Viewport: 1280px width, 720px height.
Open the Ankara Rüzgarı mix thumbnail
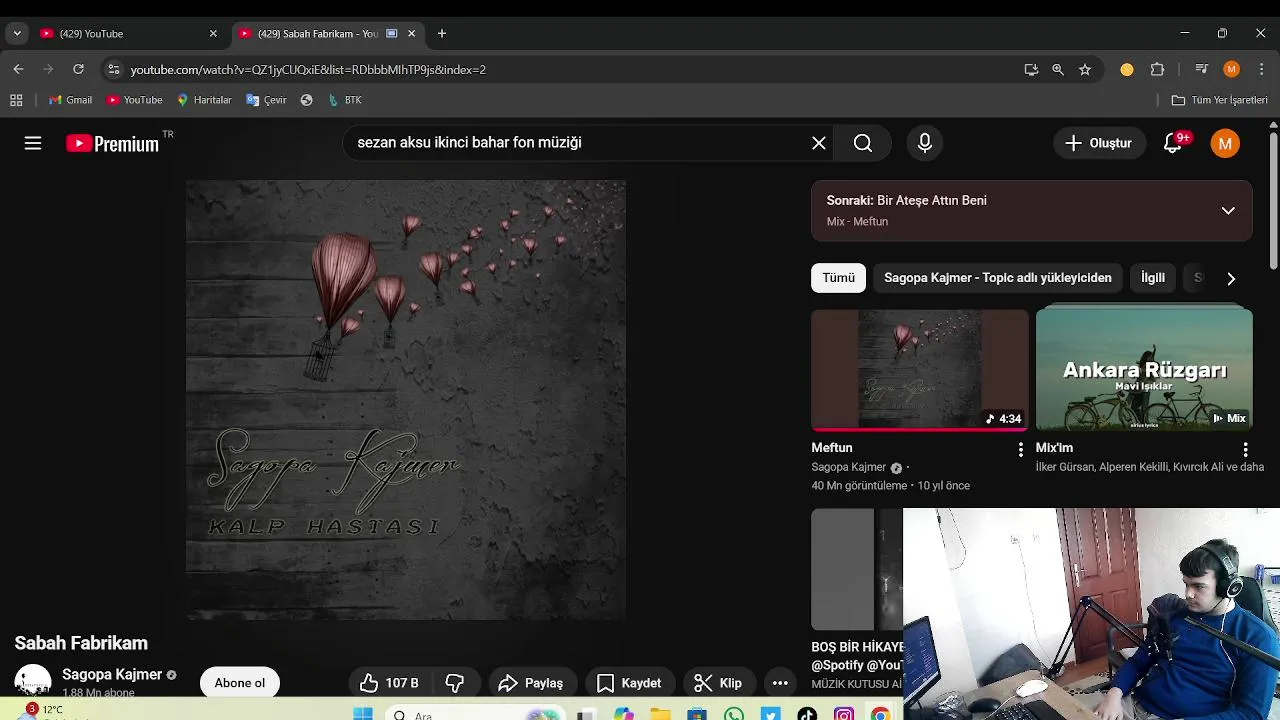(x=1144, y=369)
